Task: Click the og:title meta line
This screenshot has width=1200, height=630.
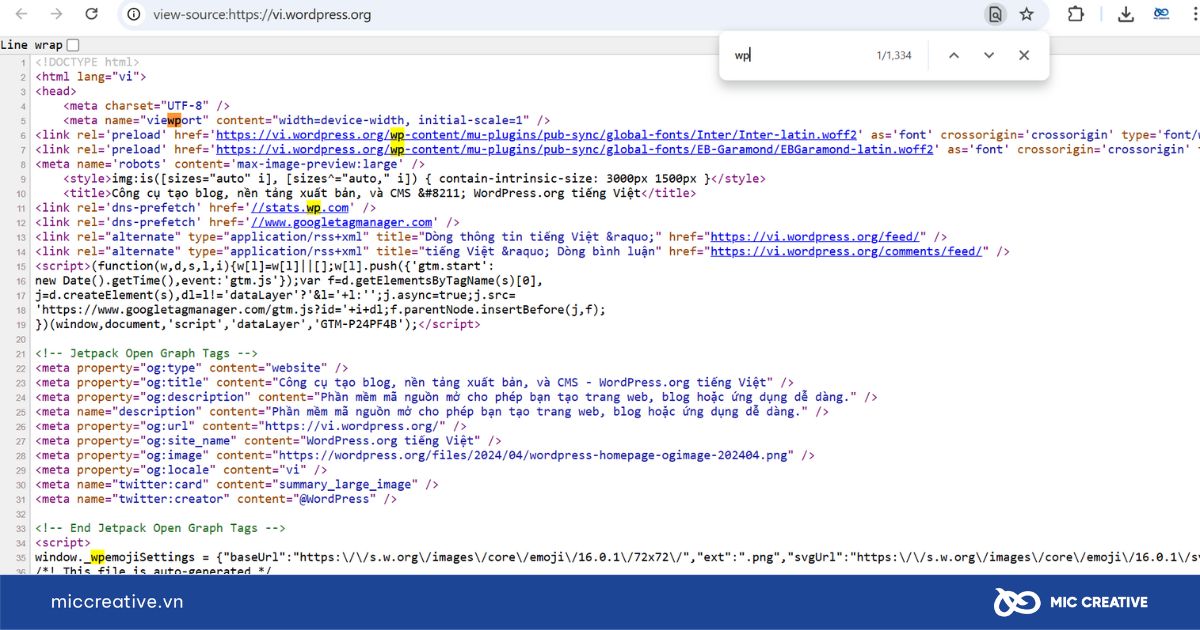Action: pos(414,382)
